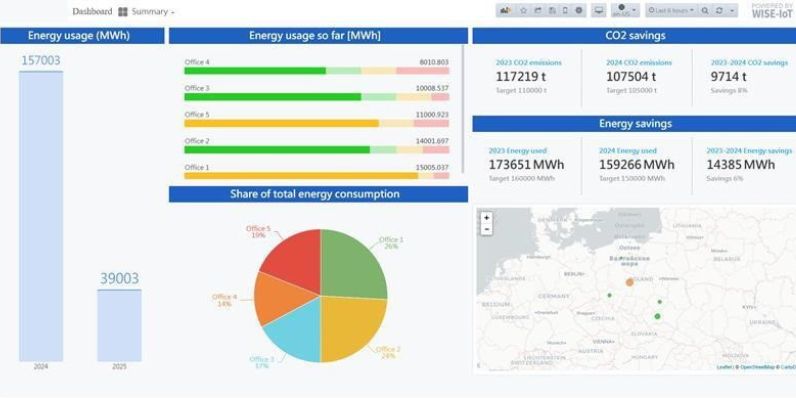Star this dashboard as favorite

point(523,10)
